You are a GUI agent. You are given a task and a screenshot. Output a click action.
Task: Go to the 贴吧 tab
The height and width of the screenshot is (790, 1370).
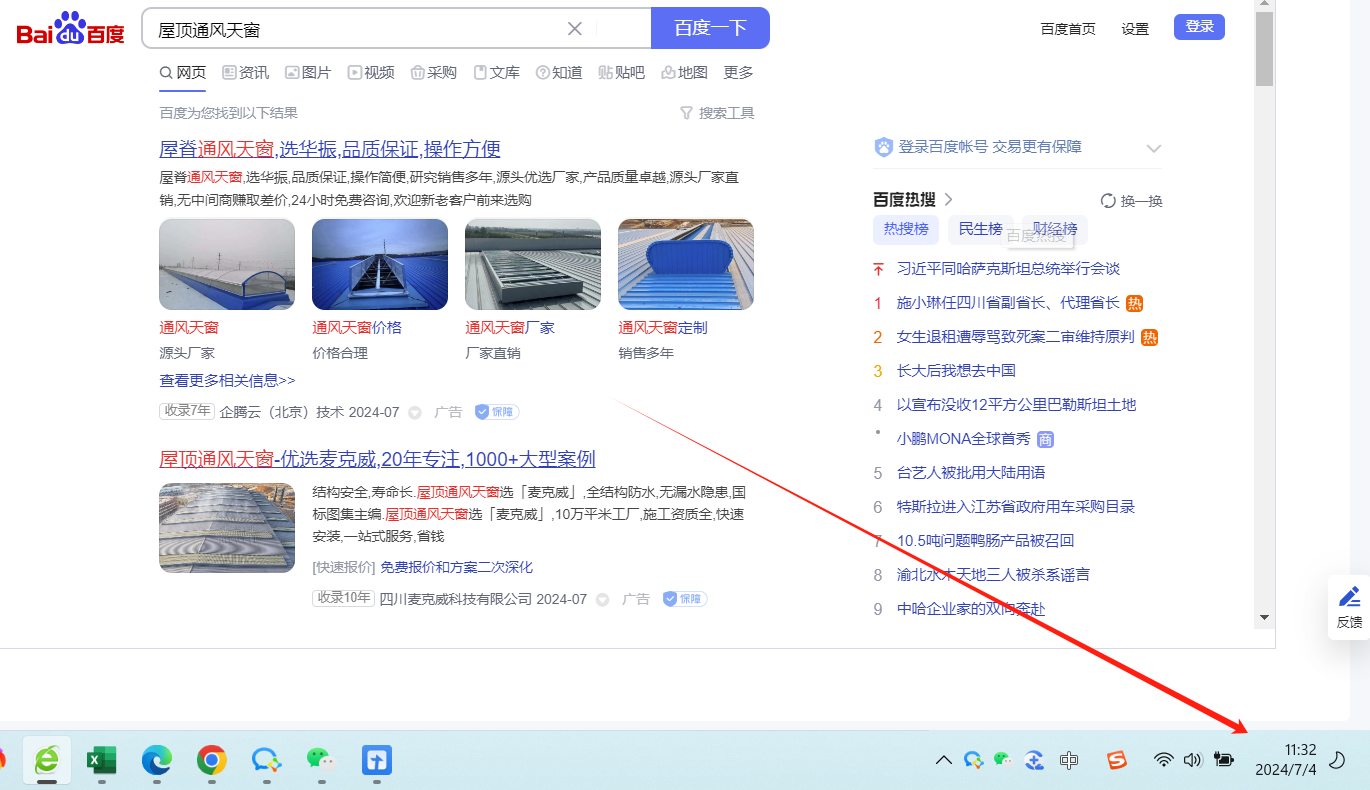[622, 72]
